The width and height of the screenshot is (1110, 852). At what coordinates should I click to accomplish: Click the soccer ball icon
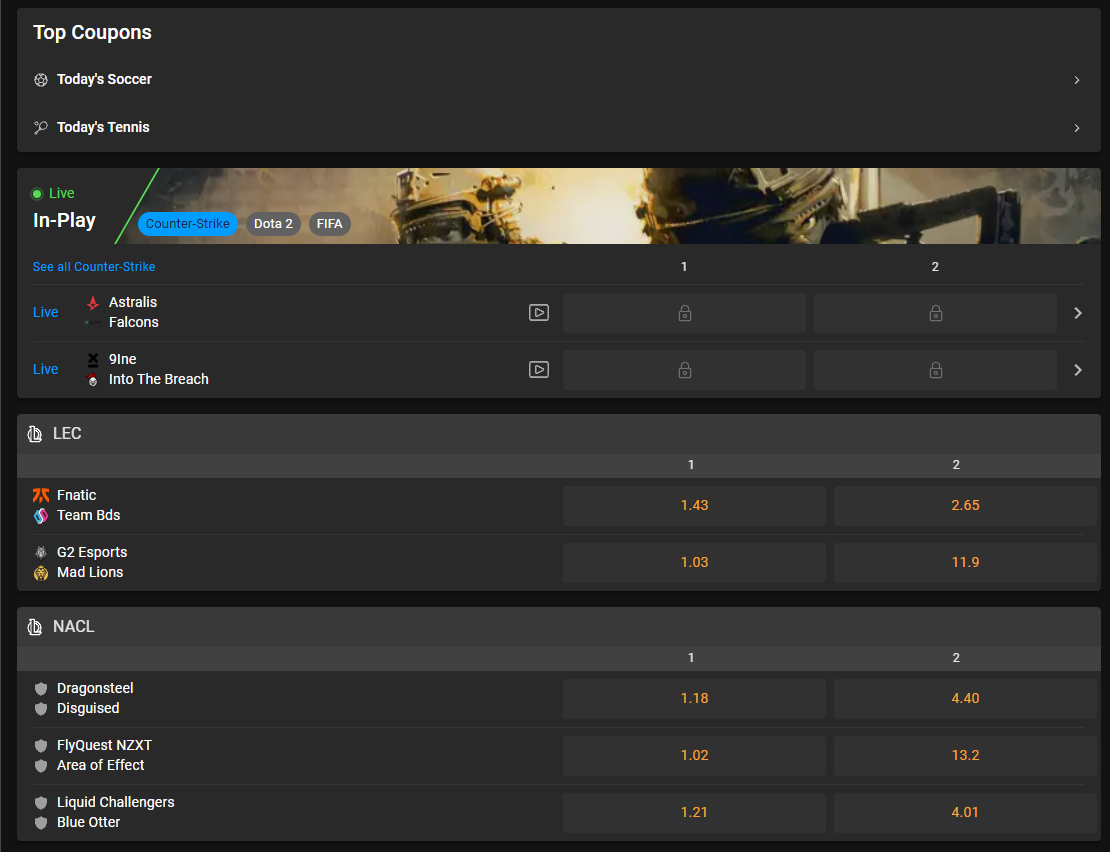[x=41, y=80]
